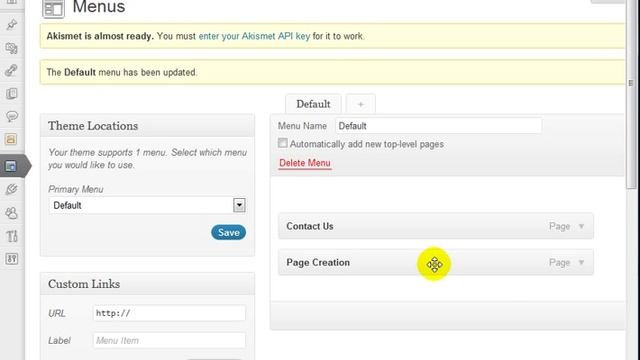
Task: Click the 'Primary Menu' label
Action: 76,189
